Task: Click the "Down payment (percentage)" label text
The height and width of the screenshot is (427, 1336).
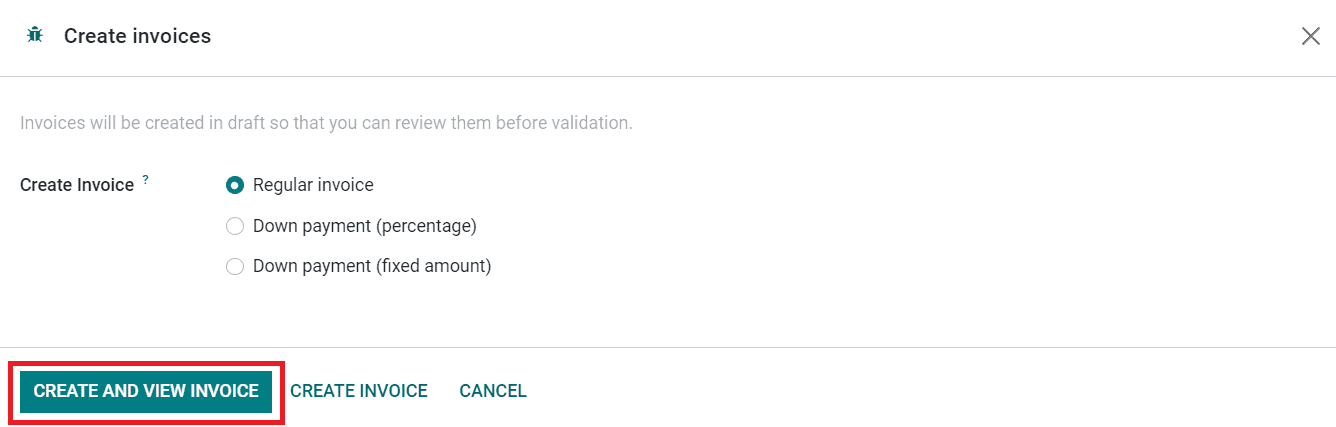Action: coord(364,226)
